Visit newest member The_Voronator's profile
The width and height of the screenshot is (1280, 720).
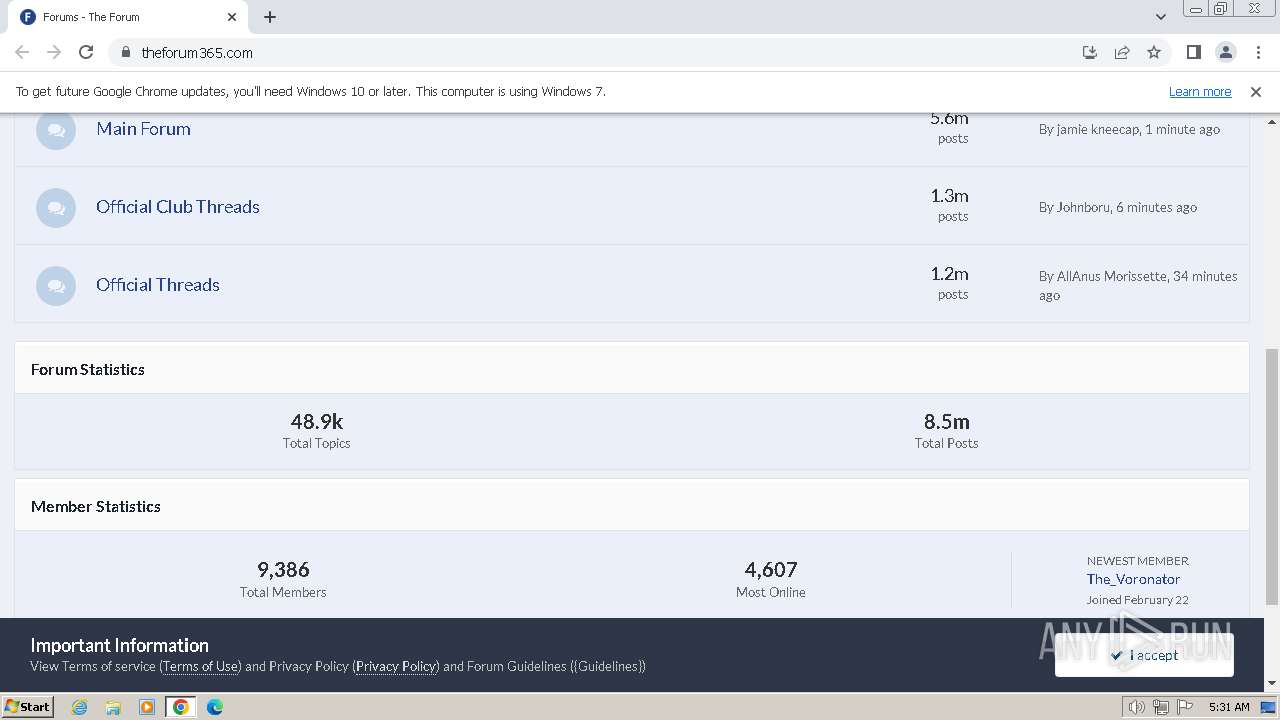(1133, 579)
